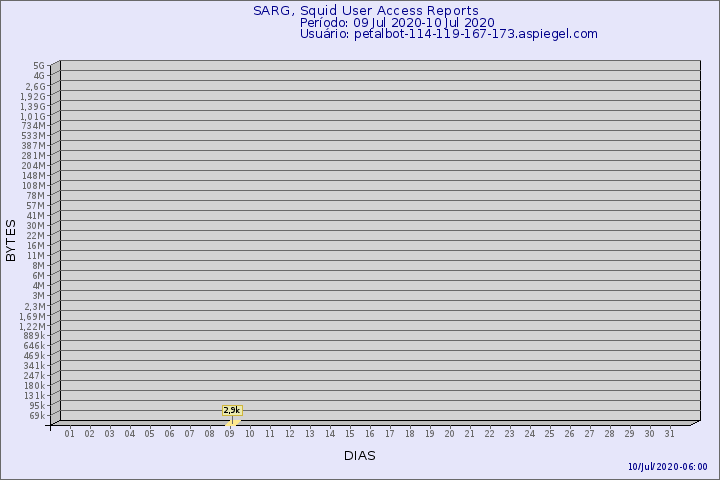Screen dimensions: 720x480
Task: Click the 78M y-axis label
Action: click(x=36, y=196)
